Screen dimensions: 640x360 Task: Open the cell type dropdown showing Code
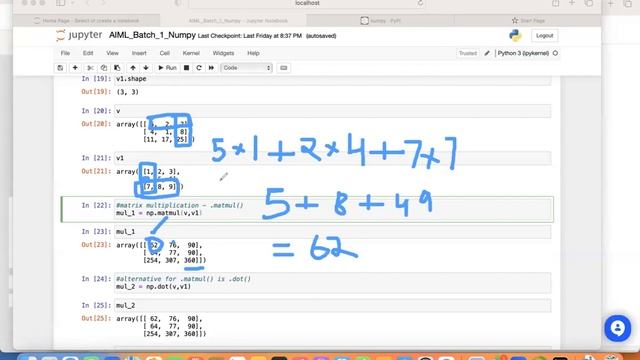(x=247, y=68)
